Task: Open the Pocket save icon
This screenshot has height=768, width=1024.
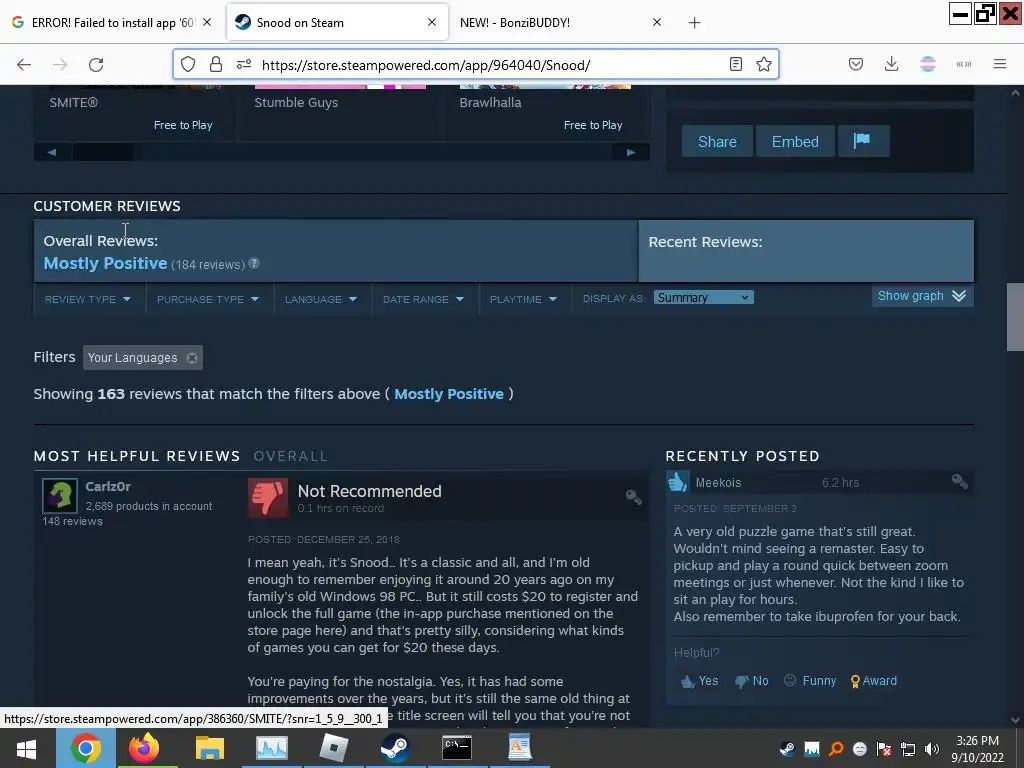Action: (856, 64)
